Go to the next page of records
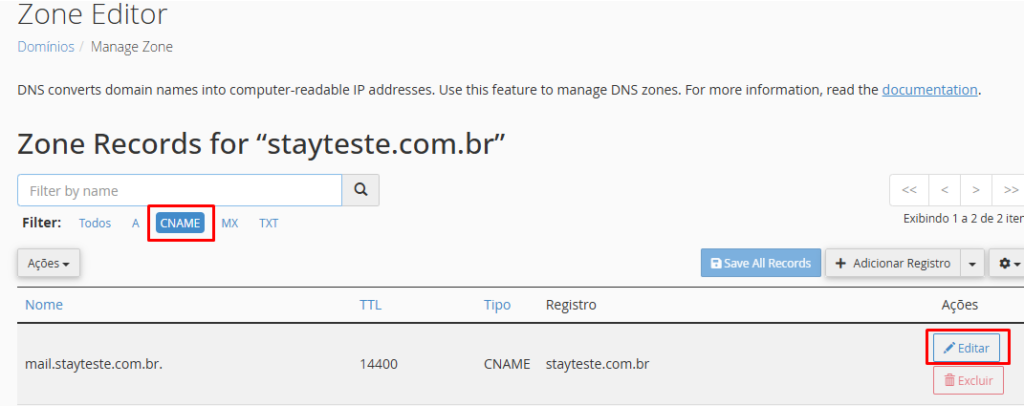The image size is (1027, 406). [x=976, y=190]
